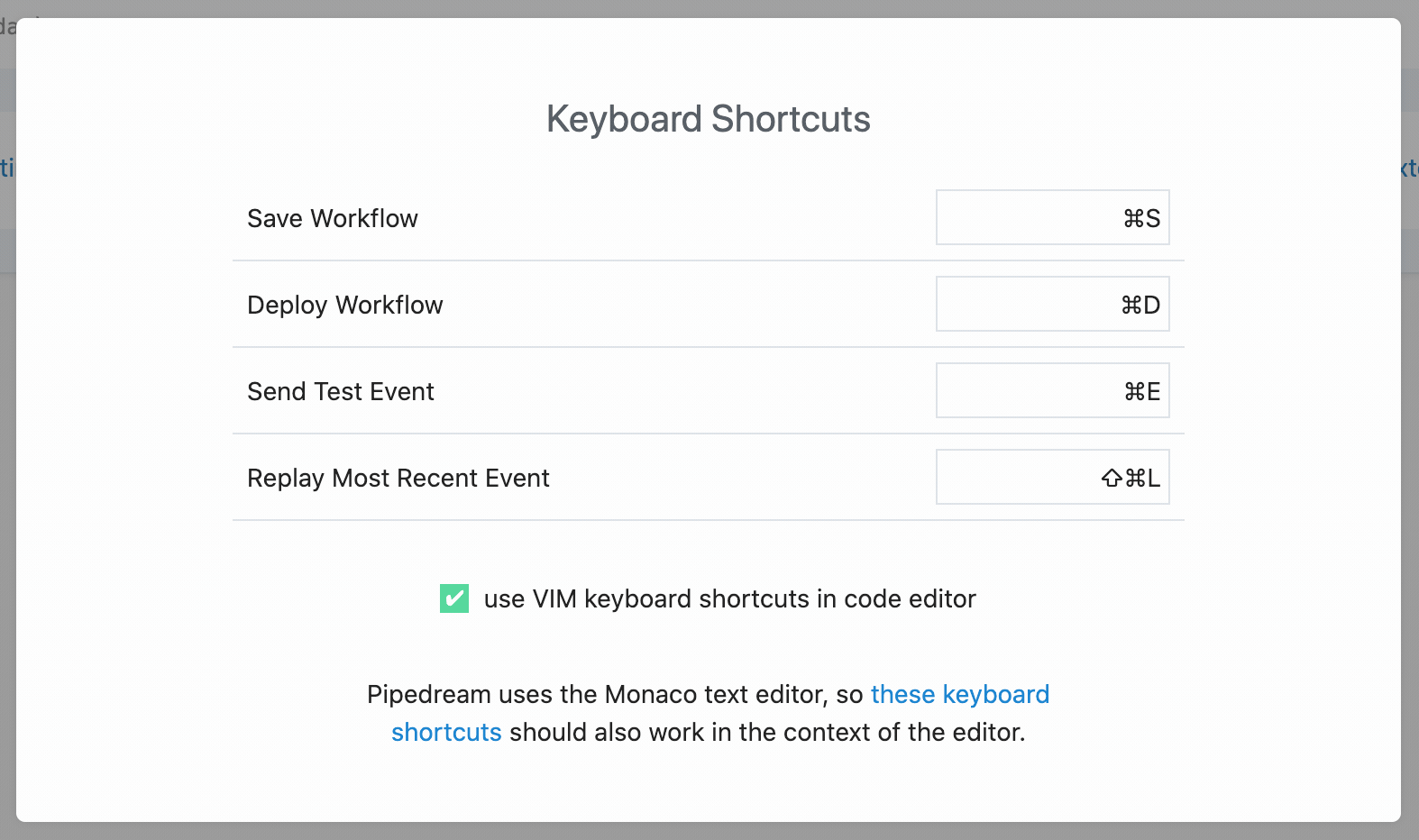The height and width of the screenshot is (840, 1419).
Task: Click the ⌘S shortcut field for Save Workflow
Action: (1052, 217)
